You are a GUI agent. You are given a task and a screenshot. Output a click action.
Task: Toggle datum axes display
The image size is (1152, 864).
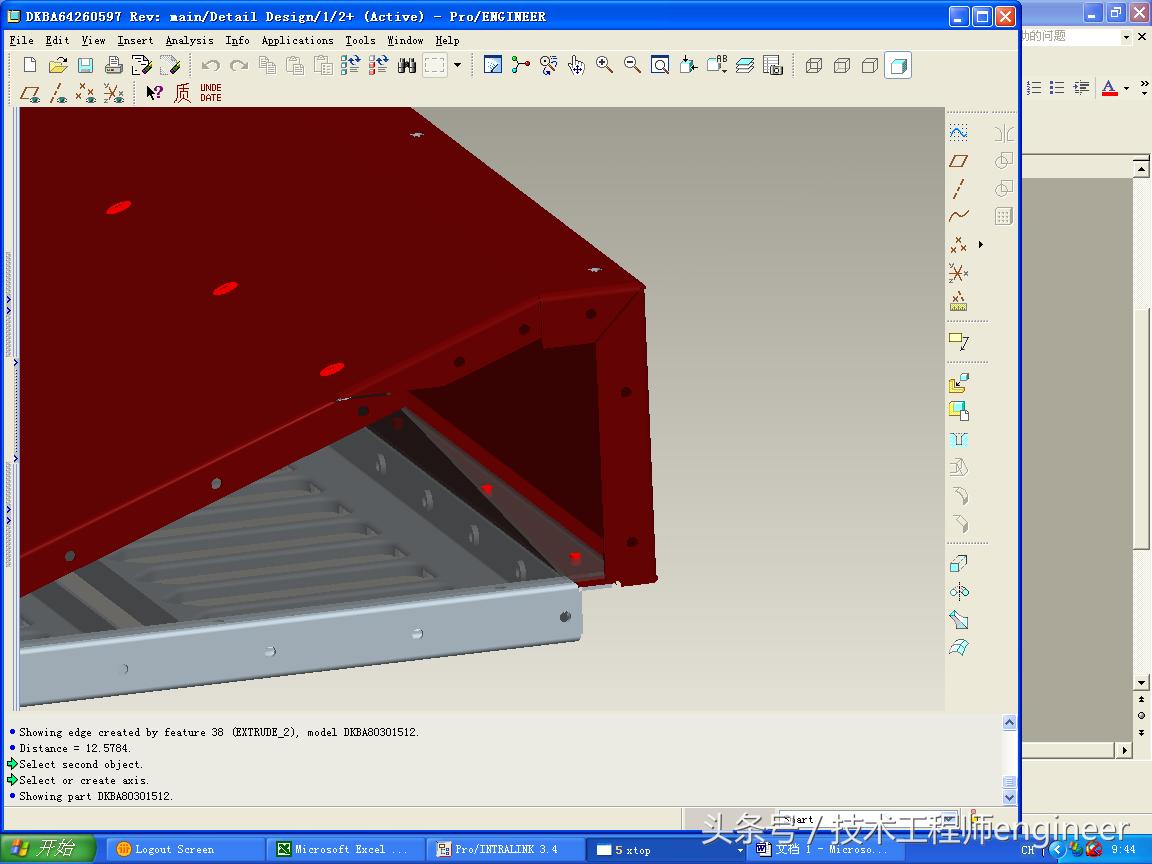coord(58,93)
